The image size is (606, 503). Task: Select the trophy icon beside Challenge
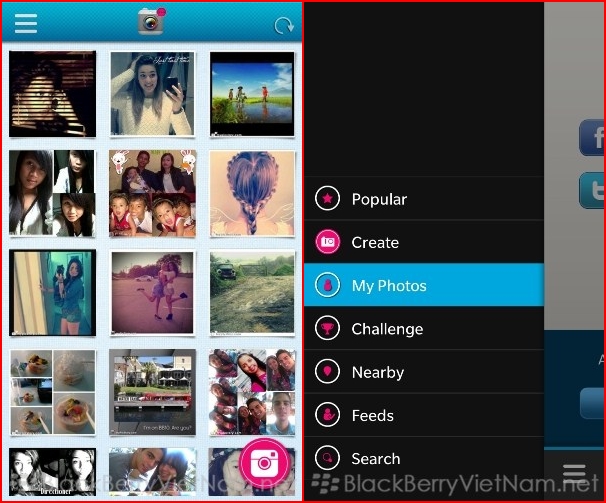(x=327, y=329)
